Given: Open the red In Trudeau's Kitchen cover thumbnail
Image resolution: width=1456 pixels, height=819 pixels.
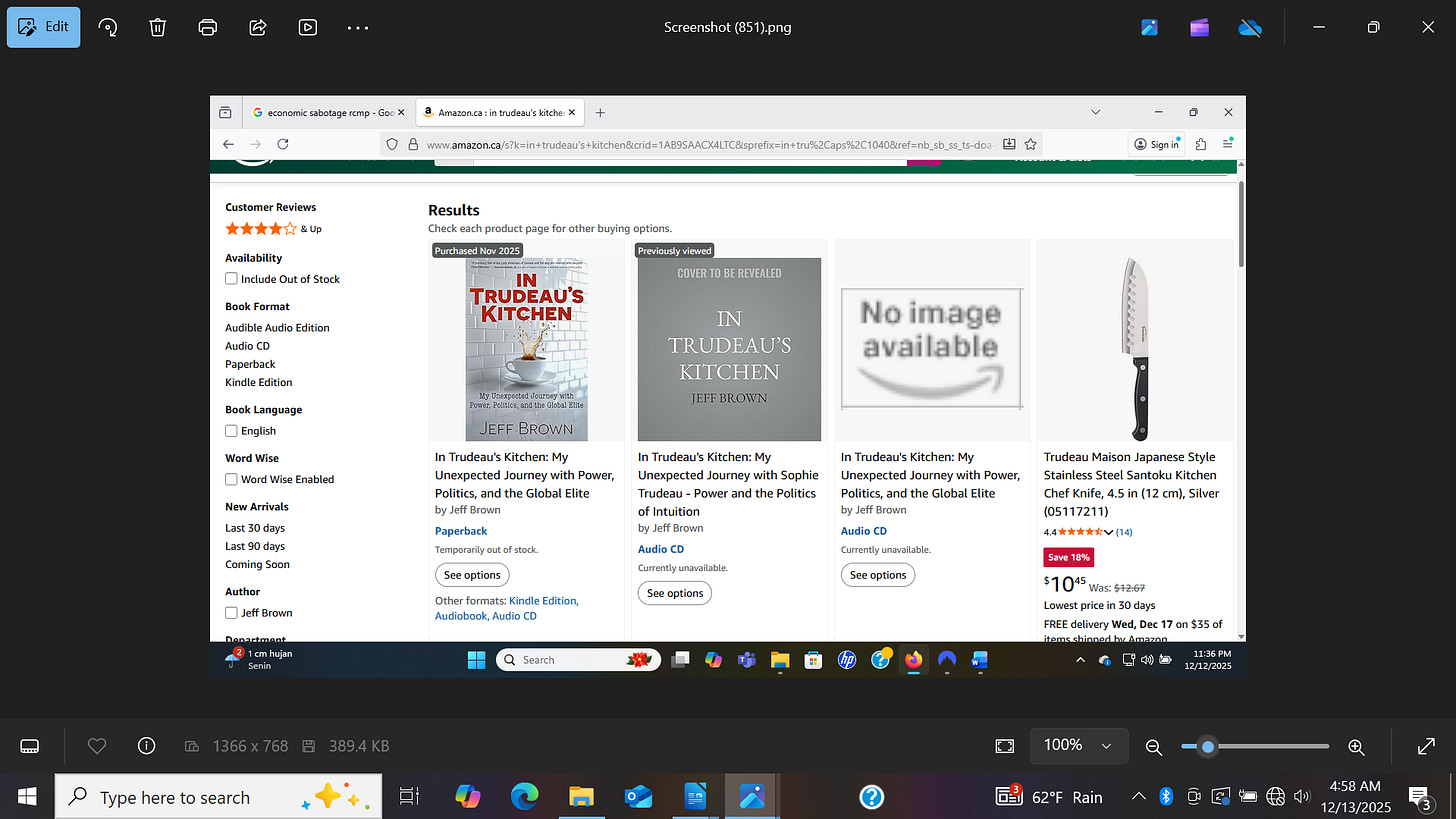Looking at the screenshot, I should (526, 349).
